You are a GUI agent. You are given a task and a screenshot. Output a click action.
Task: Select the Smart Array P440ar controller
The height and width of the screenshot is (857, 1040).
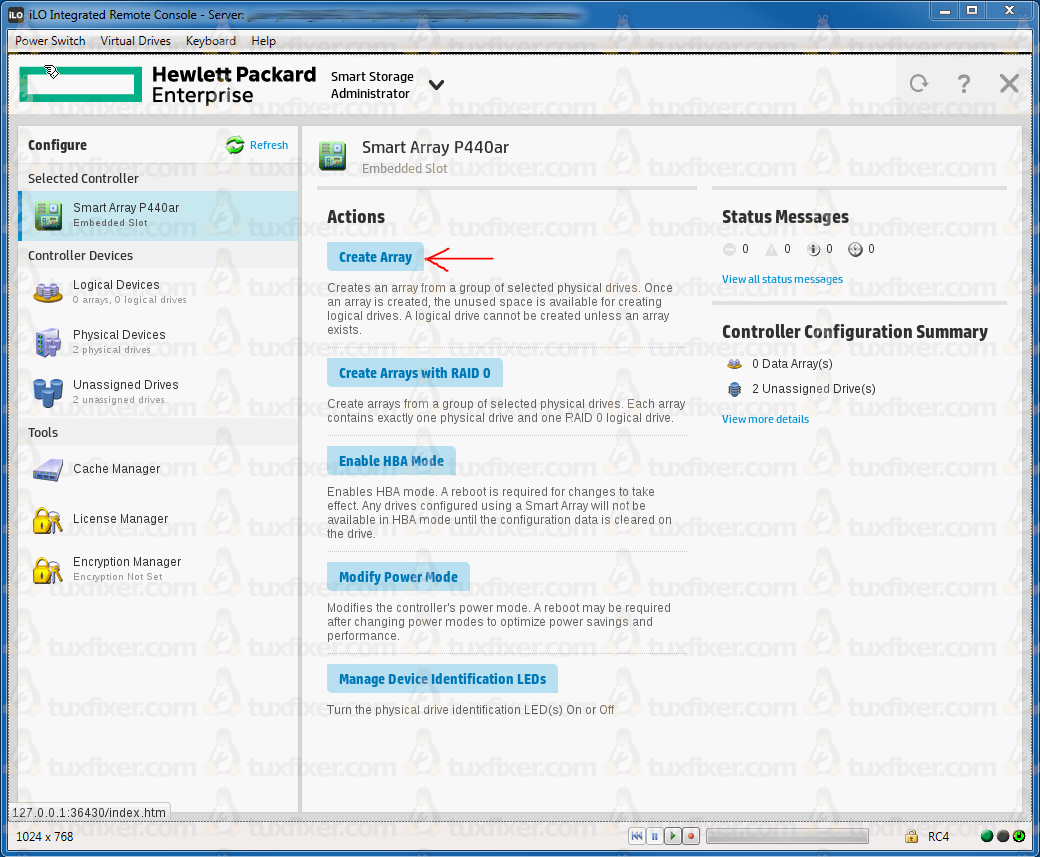125,214
